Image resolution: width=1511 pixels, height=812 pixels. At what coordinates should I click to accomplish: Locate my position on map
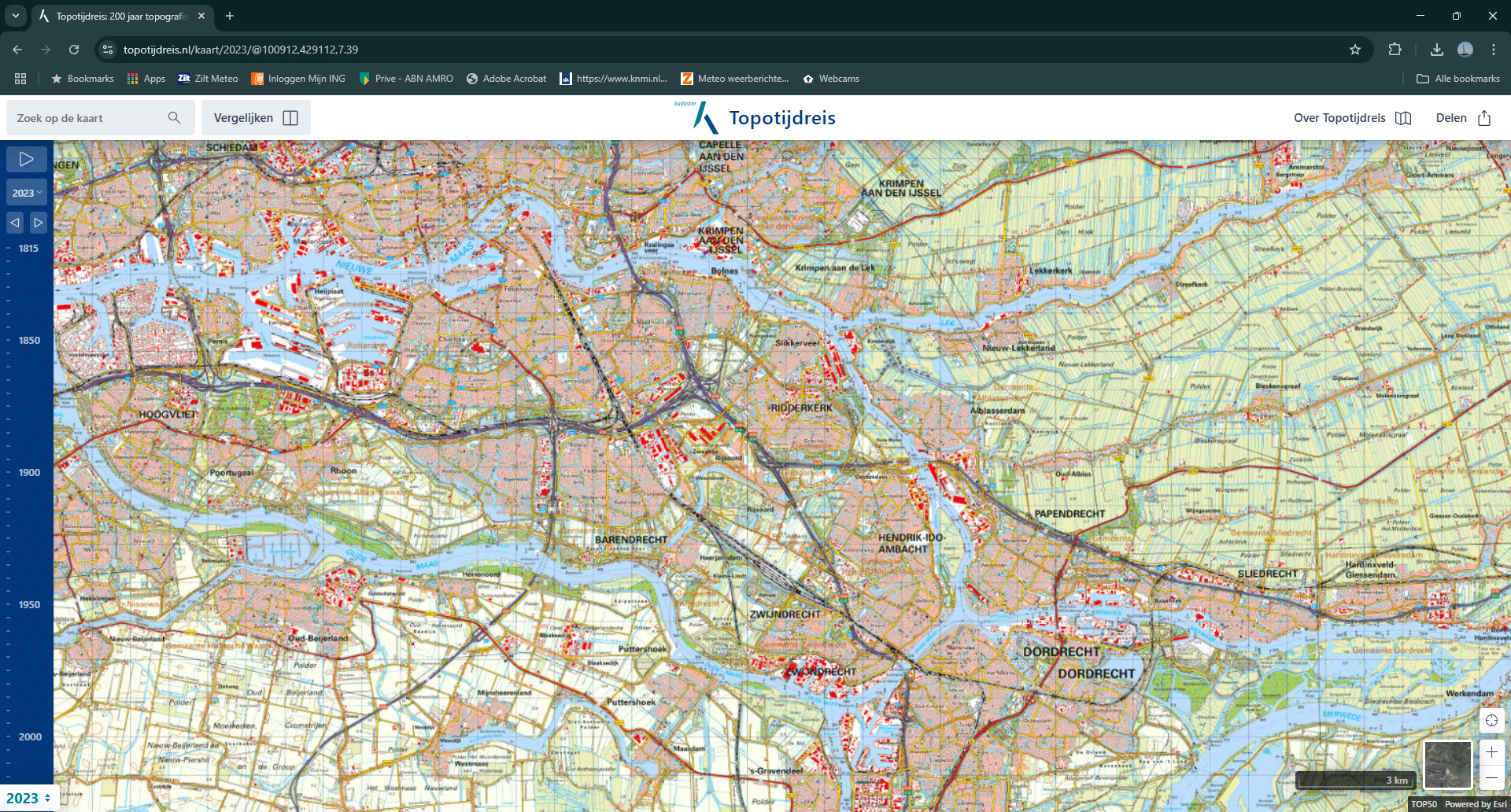click(x=1491, y=721)
